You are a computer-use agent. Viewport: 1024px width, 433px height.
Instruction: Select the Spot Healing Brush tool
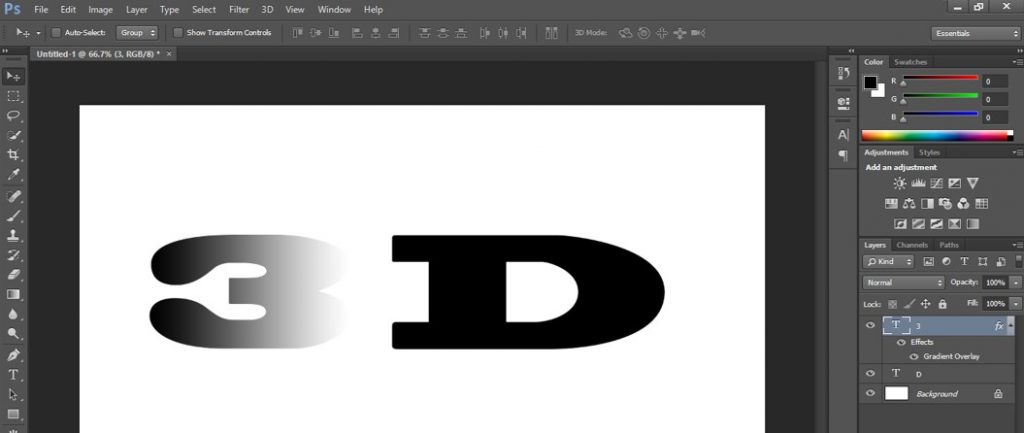(13, 196)
